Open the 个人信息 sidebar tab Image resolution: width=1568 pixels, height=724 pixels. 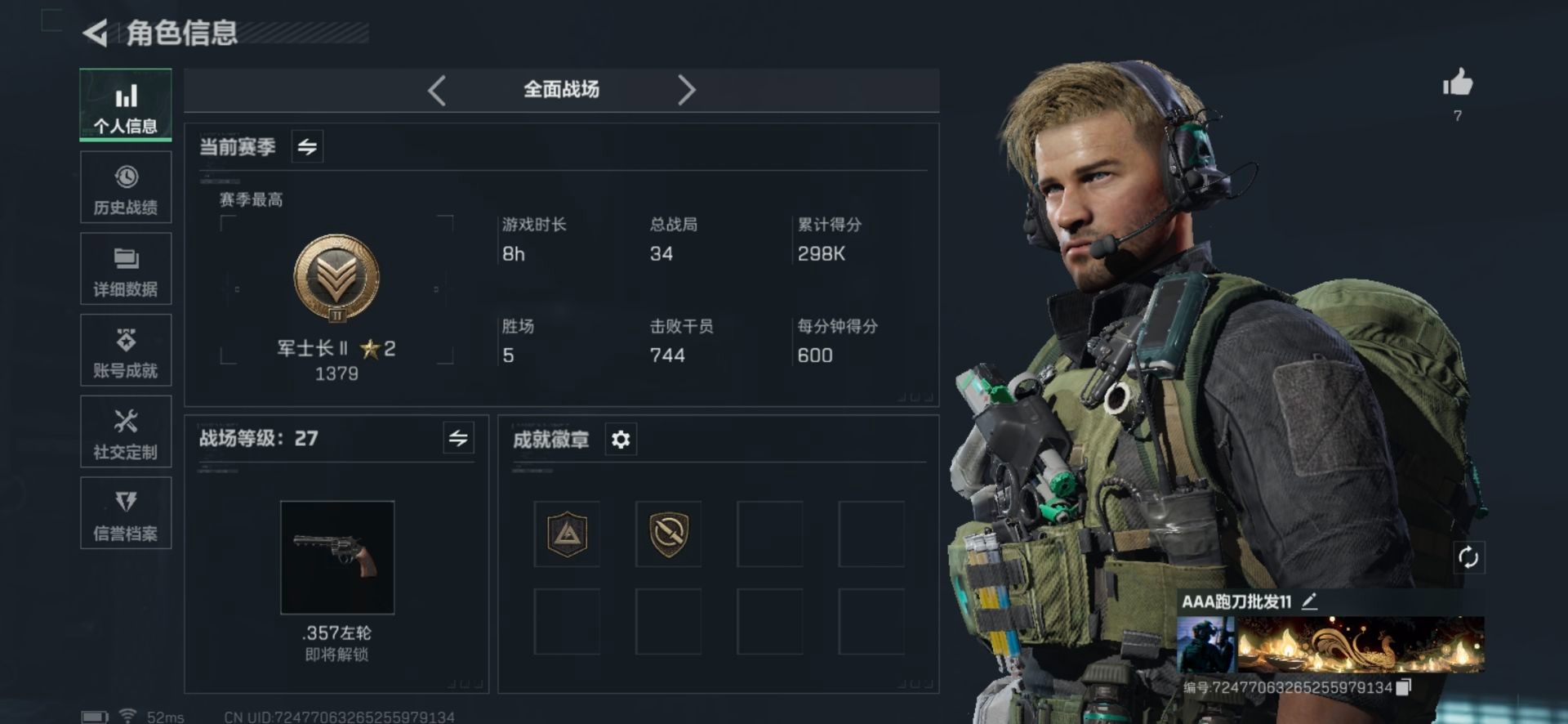click(126, 105)
